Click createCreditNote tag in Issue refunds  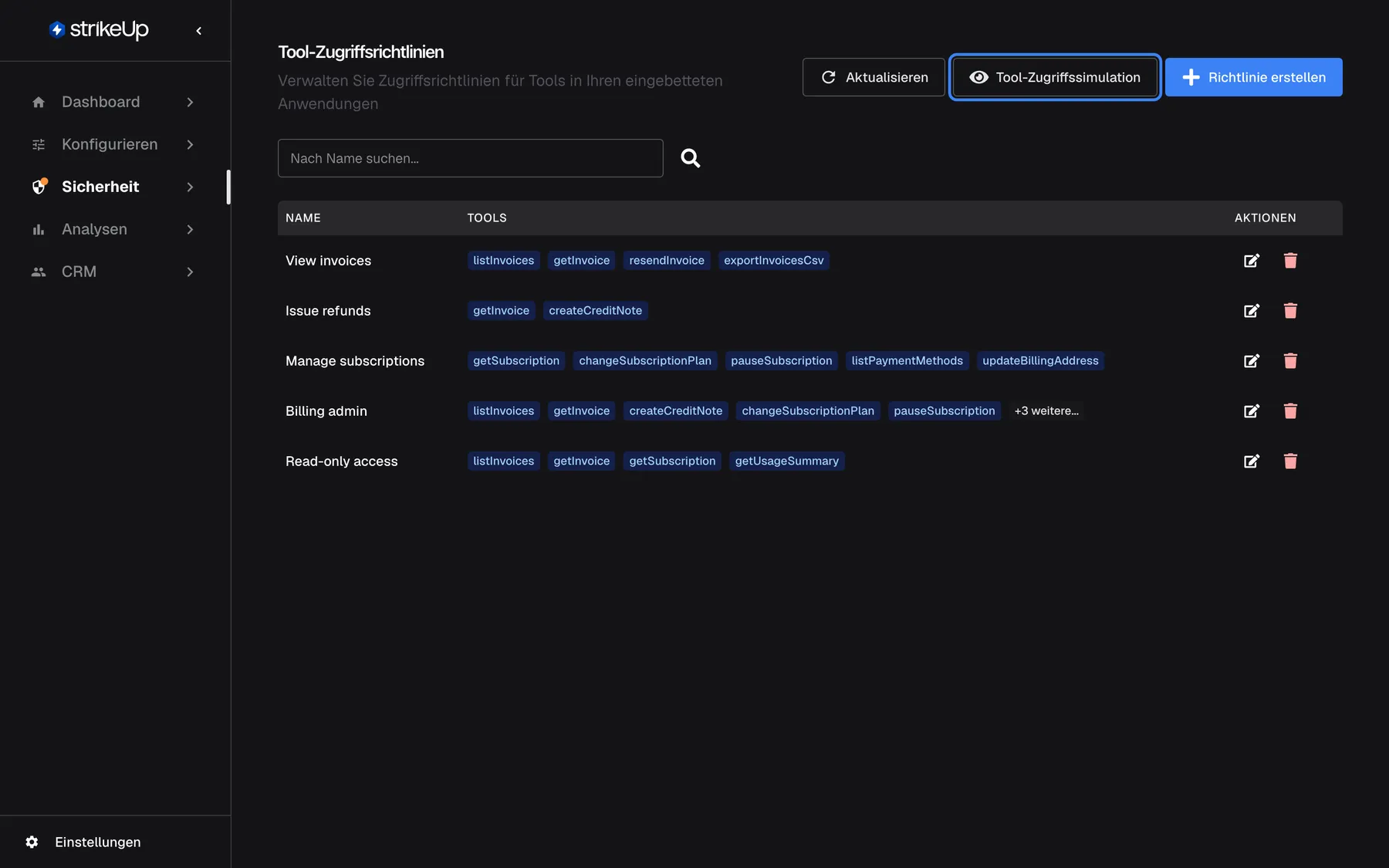[x=596, y=311]
